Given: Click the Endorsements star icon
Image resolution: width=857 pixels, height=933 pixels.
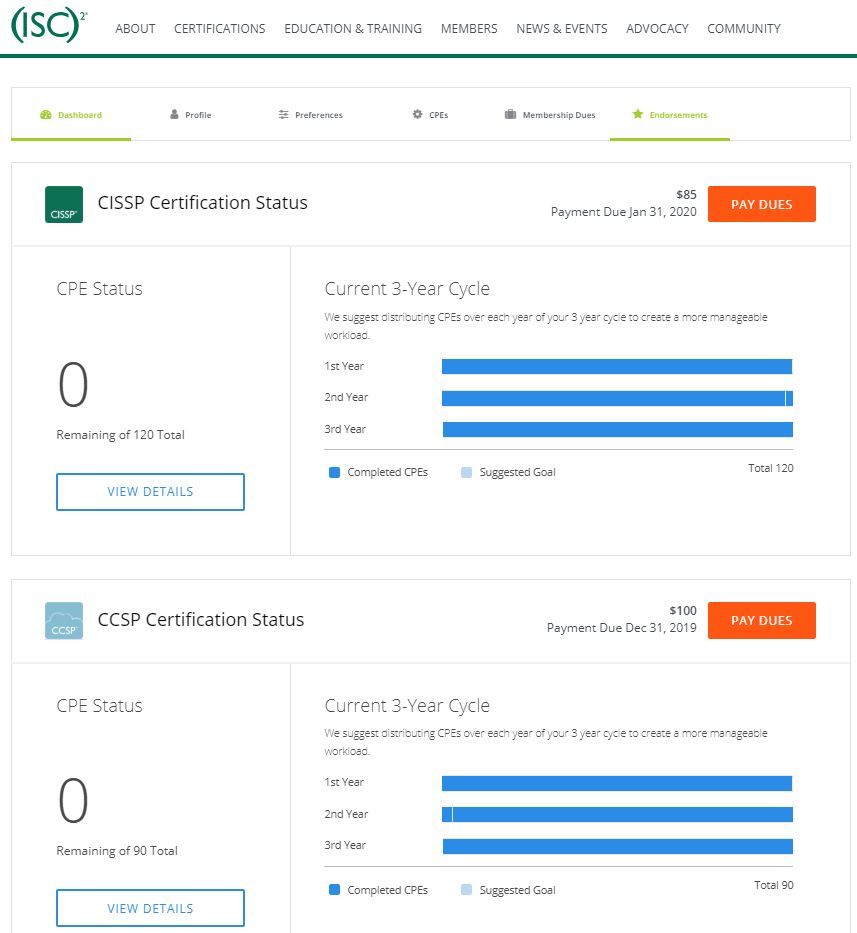Looking at the screenshot, I should [637, 115].
